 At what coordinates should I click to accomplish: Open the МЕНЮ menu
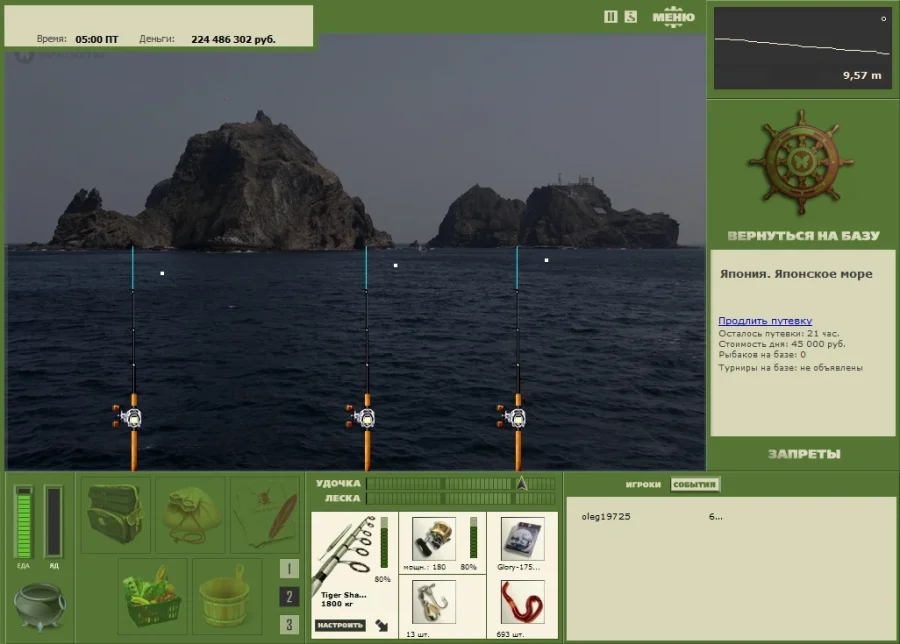[x=673, y=17]
